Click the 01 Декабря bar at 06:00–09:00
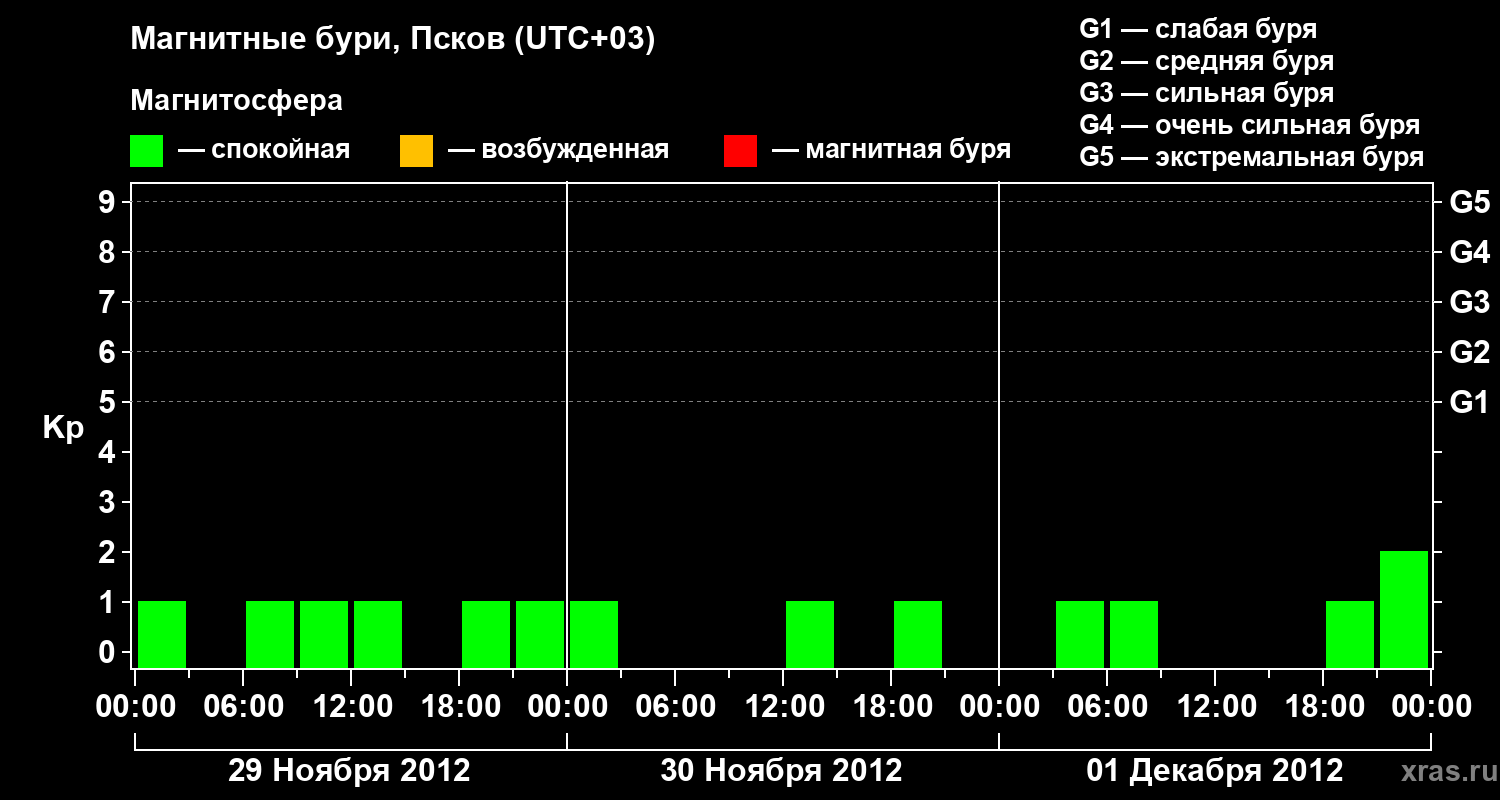1500x800 pixels. 1134,634
